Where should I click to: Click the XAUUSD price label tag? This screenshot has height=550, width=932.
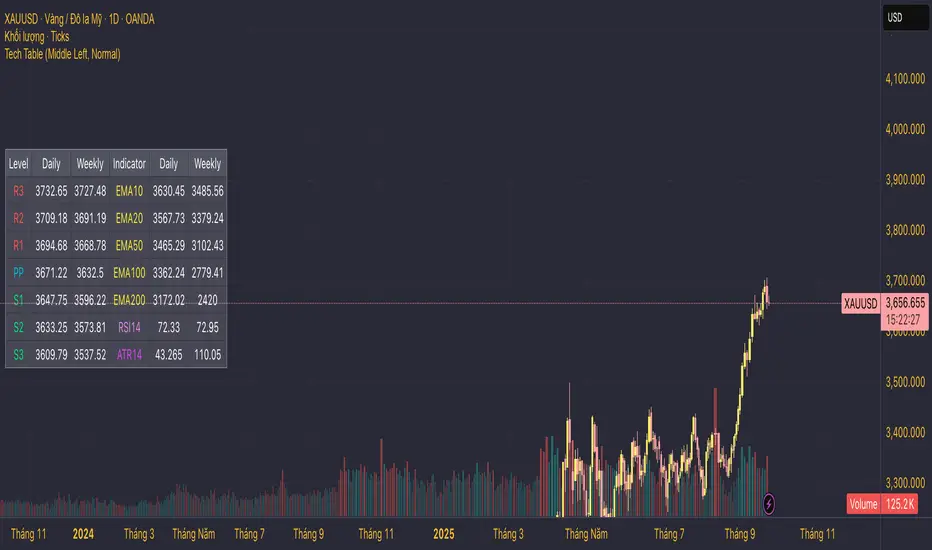coord(859,303)
